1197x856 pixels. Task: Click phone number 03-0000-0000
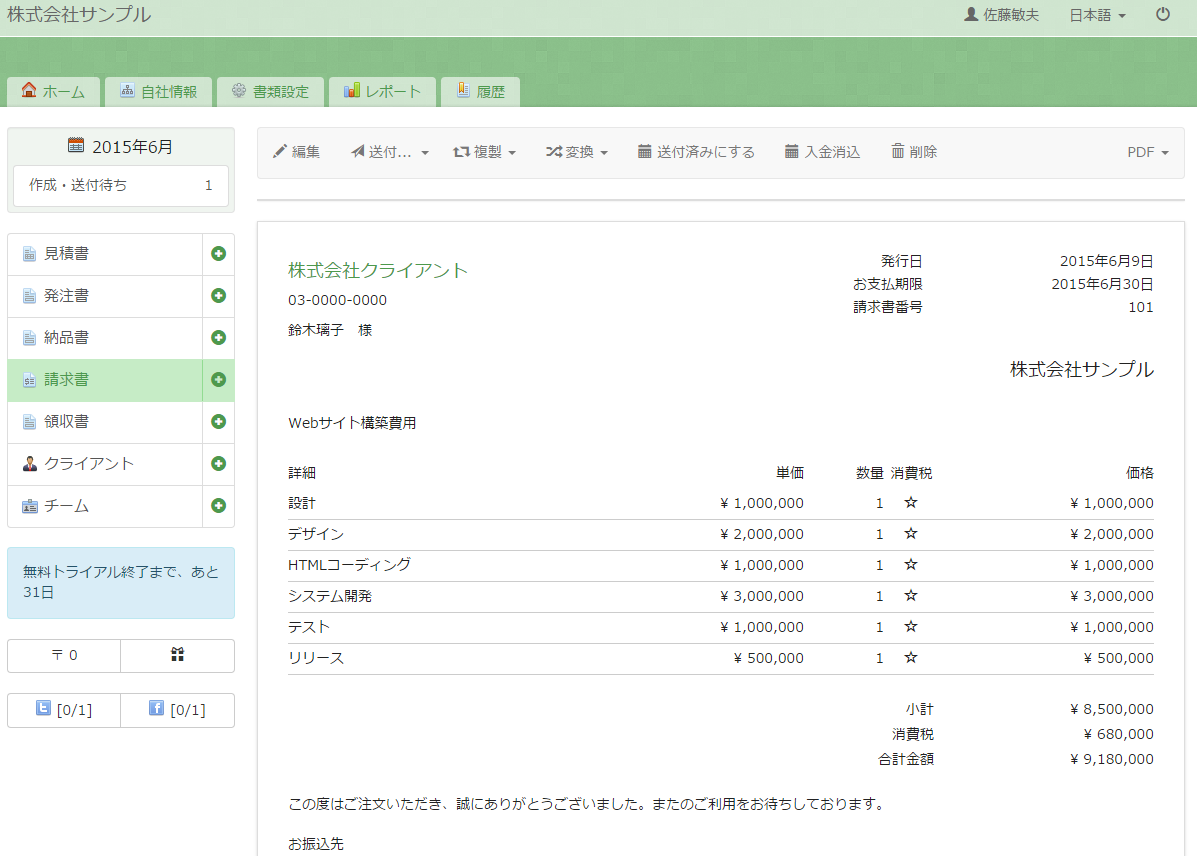tap(337, 300)
